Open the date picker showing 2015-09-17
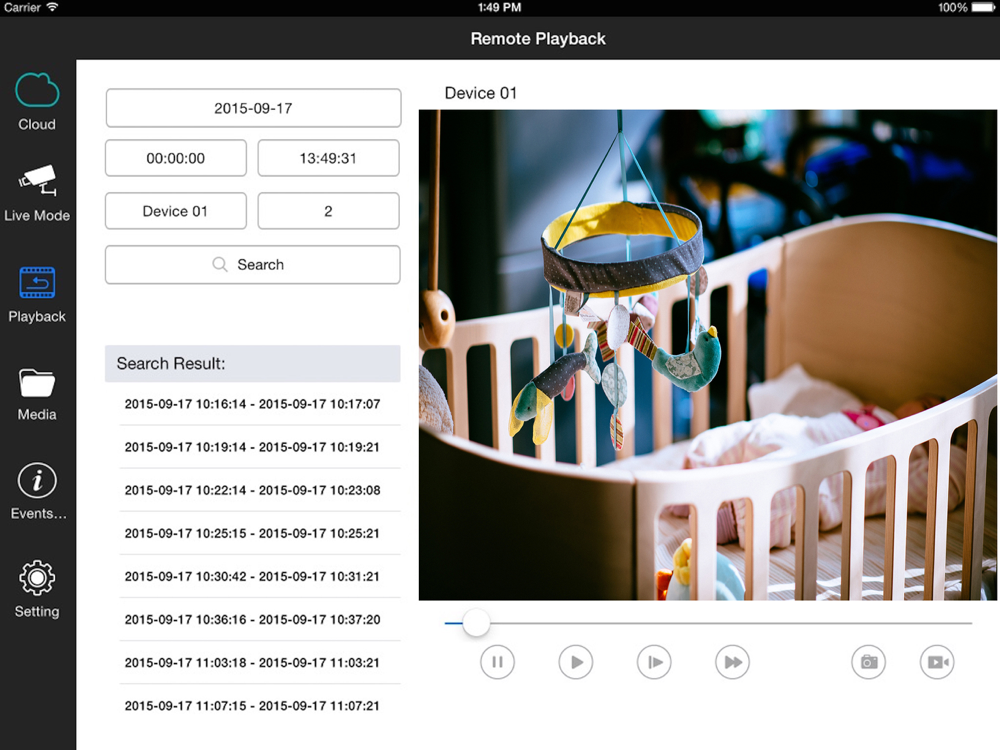This screenshot has height=750, width=1000. coord(253,108)
